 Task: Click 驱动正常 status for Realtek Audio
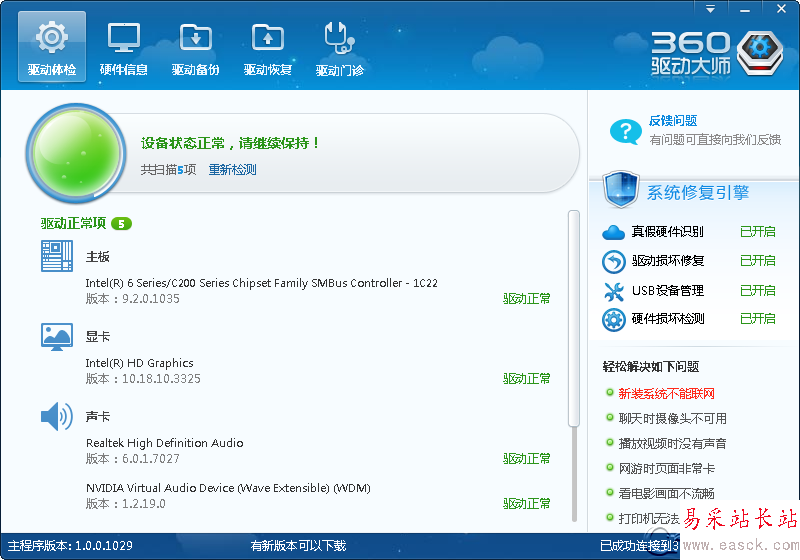point(527,459)
